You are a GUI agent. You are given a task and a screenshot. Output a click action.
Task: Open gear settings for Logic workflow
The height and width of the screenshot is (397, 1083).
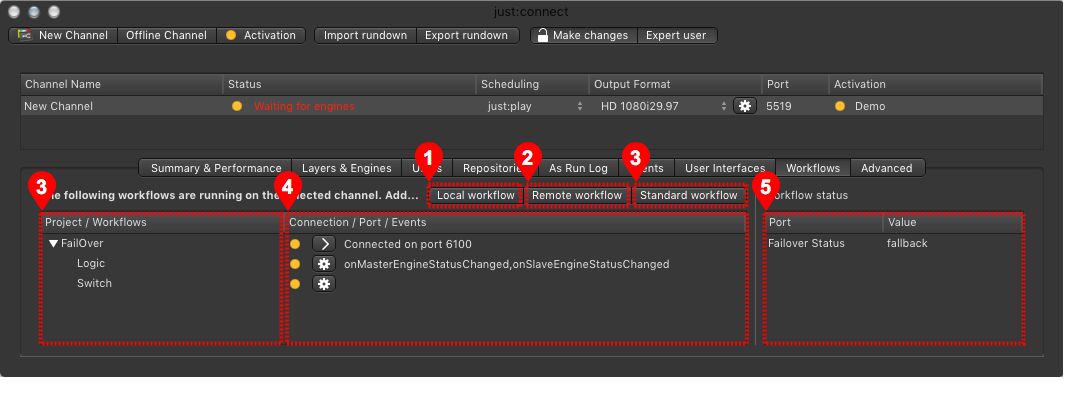pyautogui.click(x=324, y=264)
